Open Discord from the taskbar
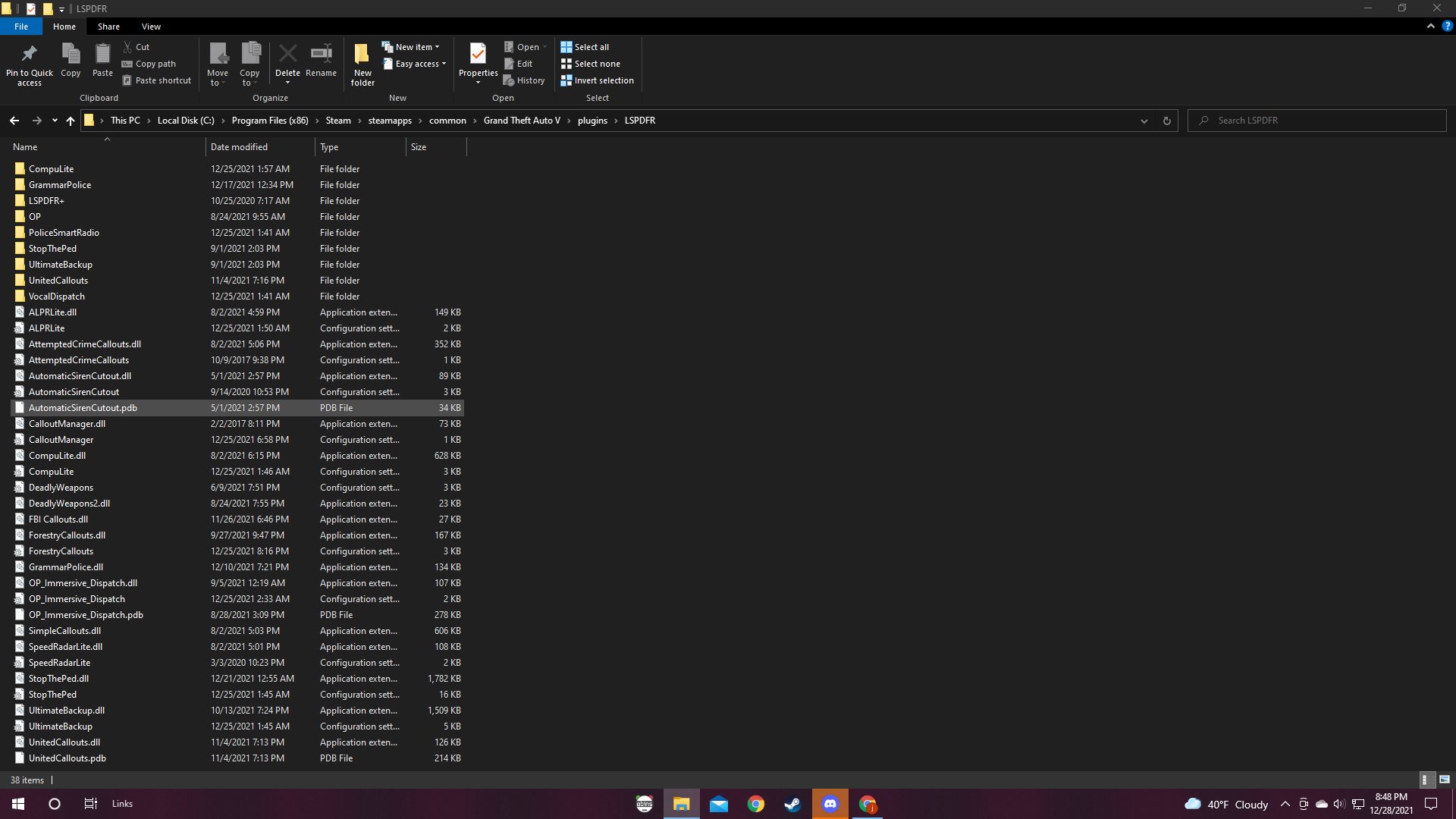 (830, 804)
